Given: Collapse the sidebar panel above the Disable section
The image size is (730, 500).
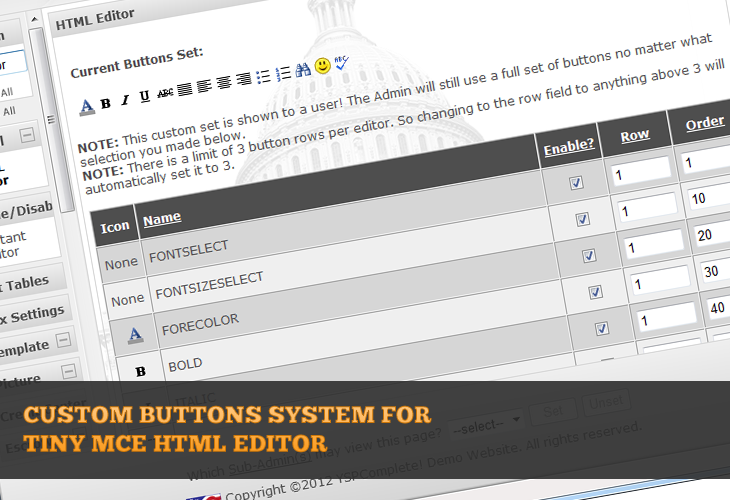Looking at the screenshot, I should (27, 135).
